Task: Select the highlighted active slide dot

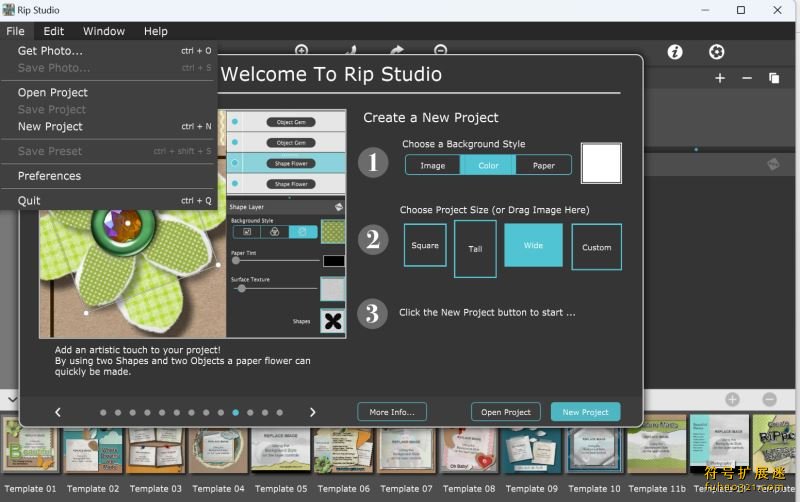Action: (x=235, y=412)
